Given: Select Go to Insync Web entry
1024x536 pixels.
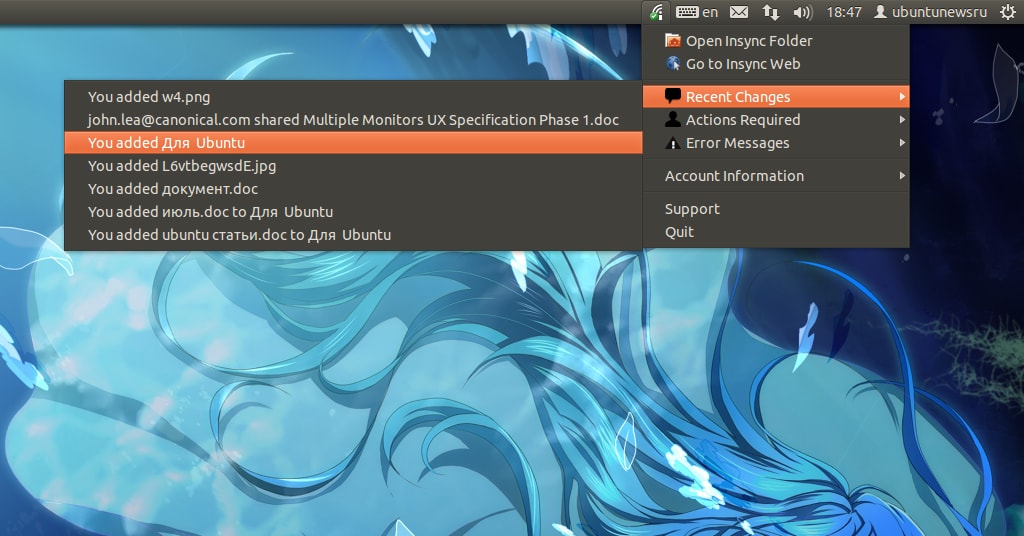Looking at the screenshot, I should click(x=776, y=64).
